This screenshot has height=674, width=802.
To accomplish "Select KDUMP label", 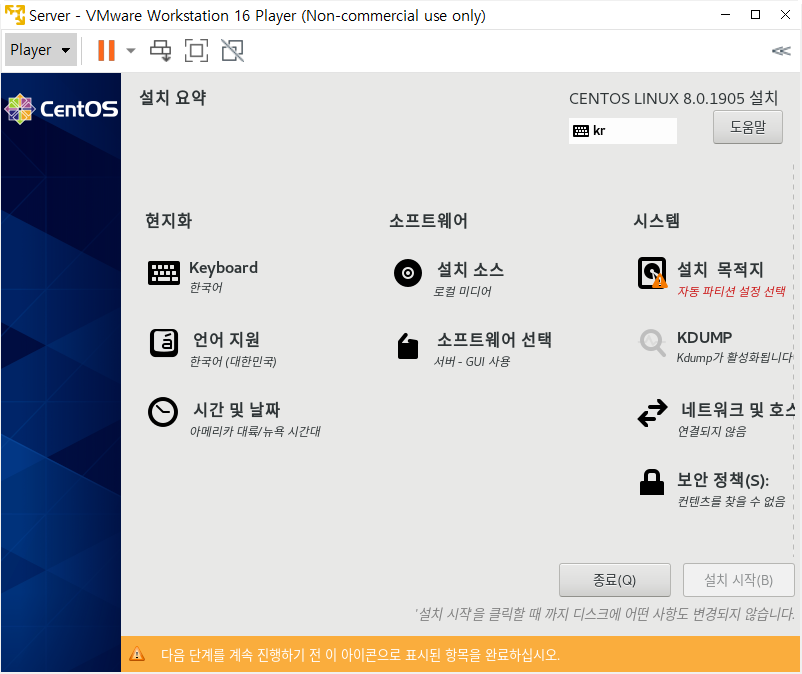I will point(704,338).
